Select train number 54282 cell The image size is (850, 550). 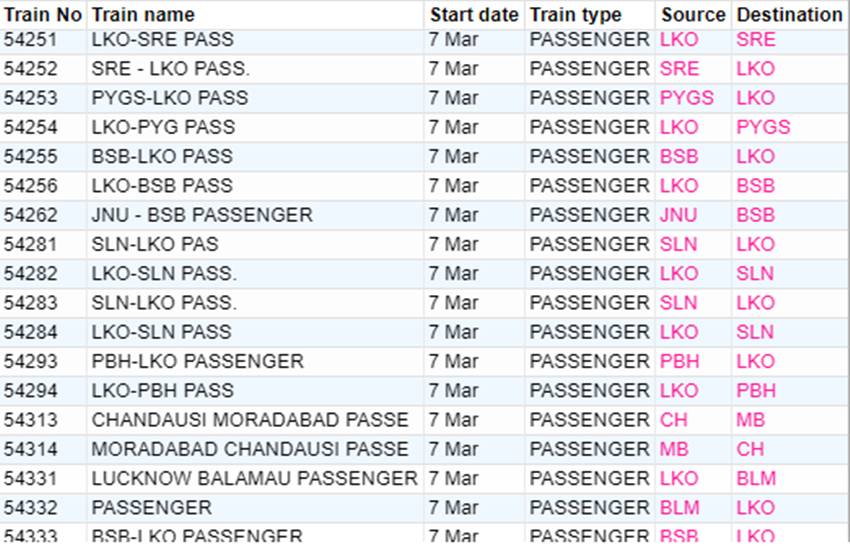(31, 273)
